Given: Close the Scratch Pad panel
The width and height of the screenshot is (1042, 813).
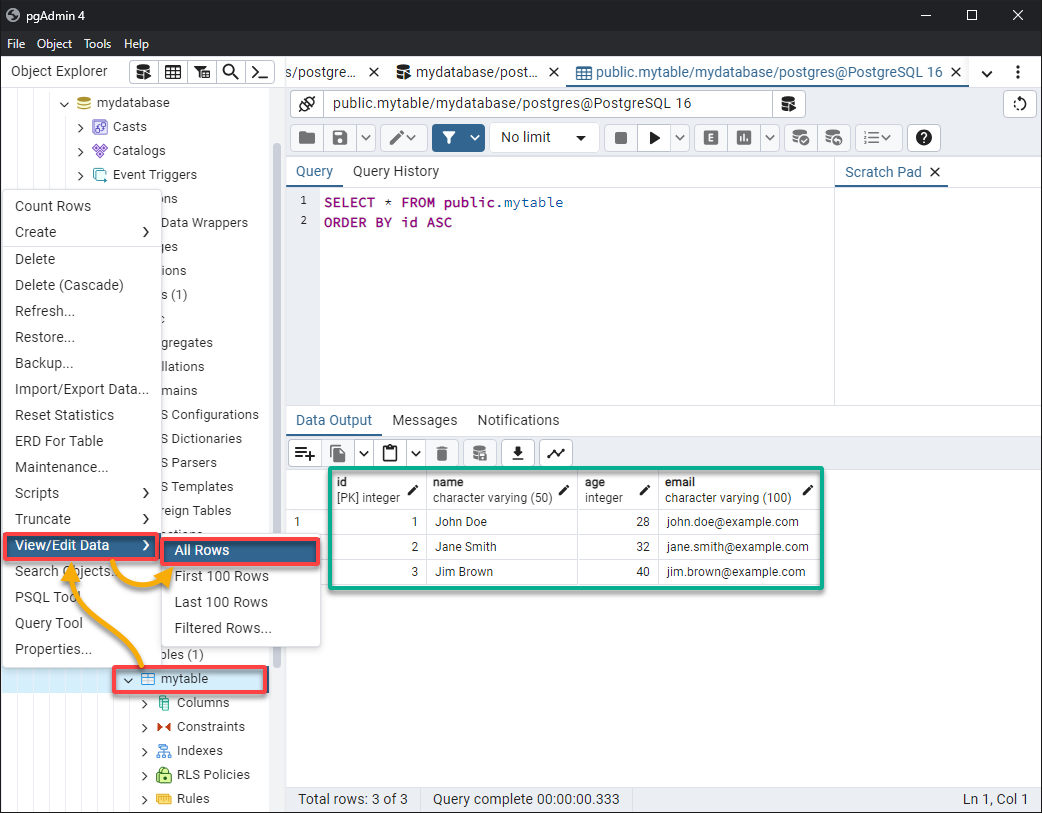Looking at the screenshot, I should pyautogui.click(x=935, y=172).
